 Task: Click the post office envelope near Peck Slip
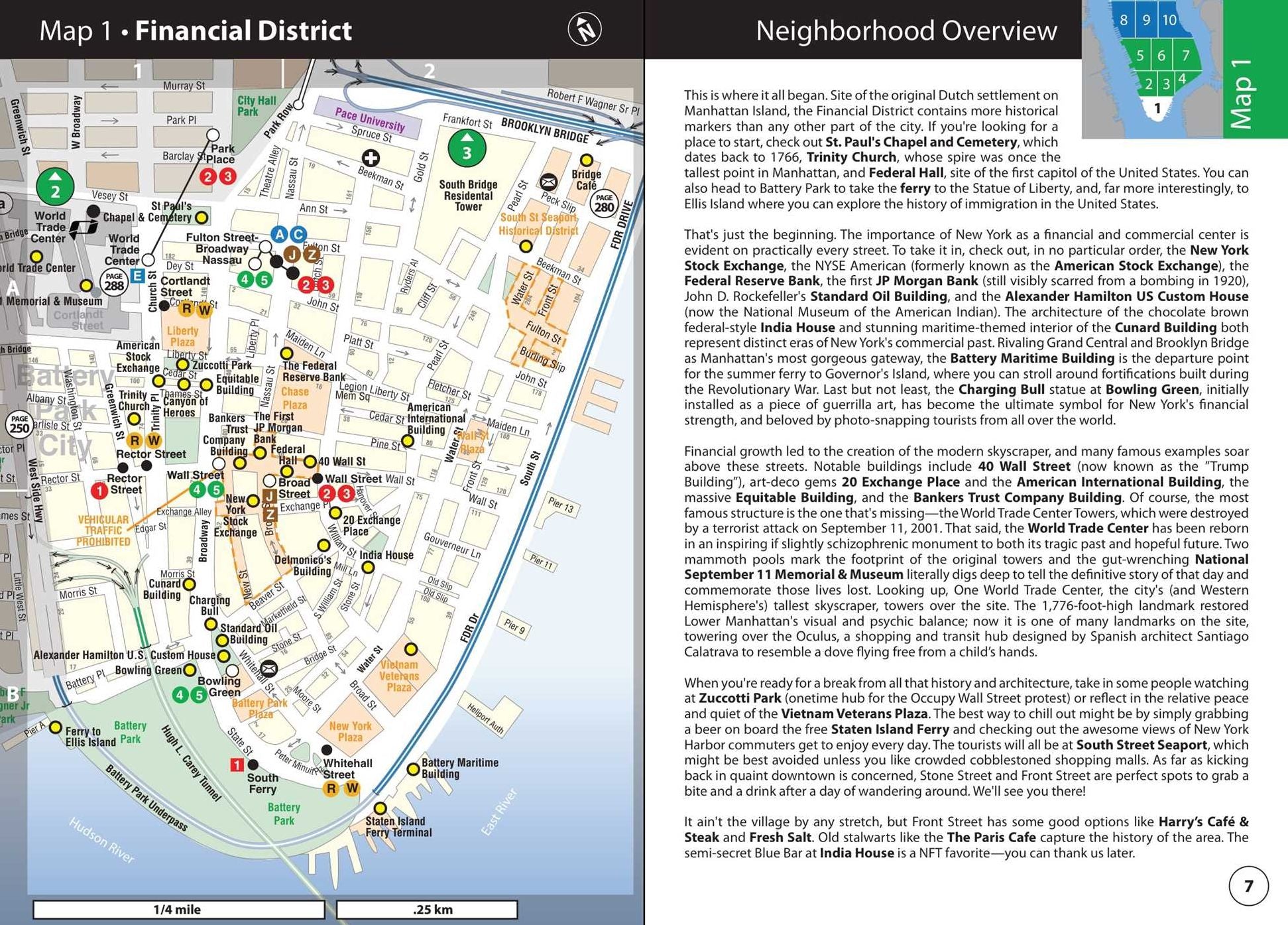click(x=548, y=182)
